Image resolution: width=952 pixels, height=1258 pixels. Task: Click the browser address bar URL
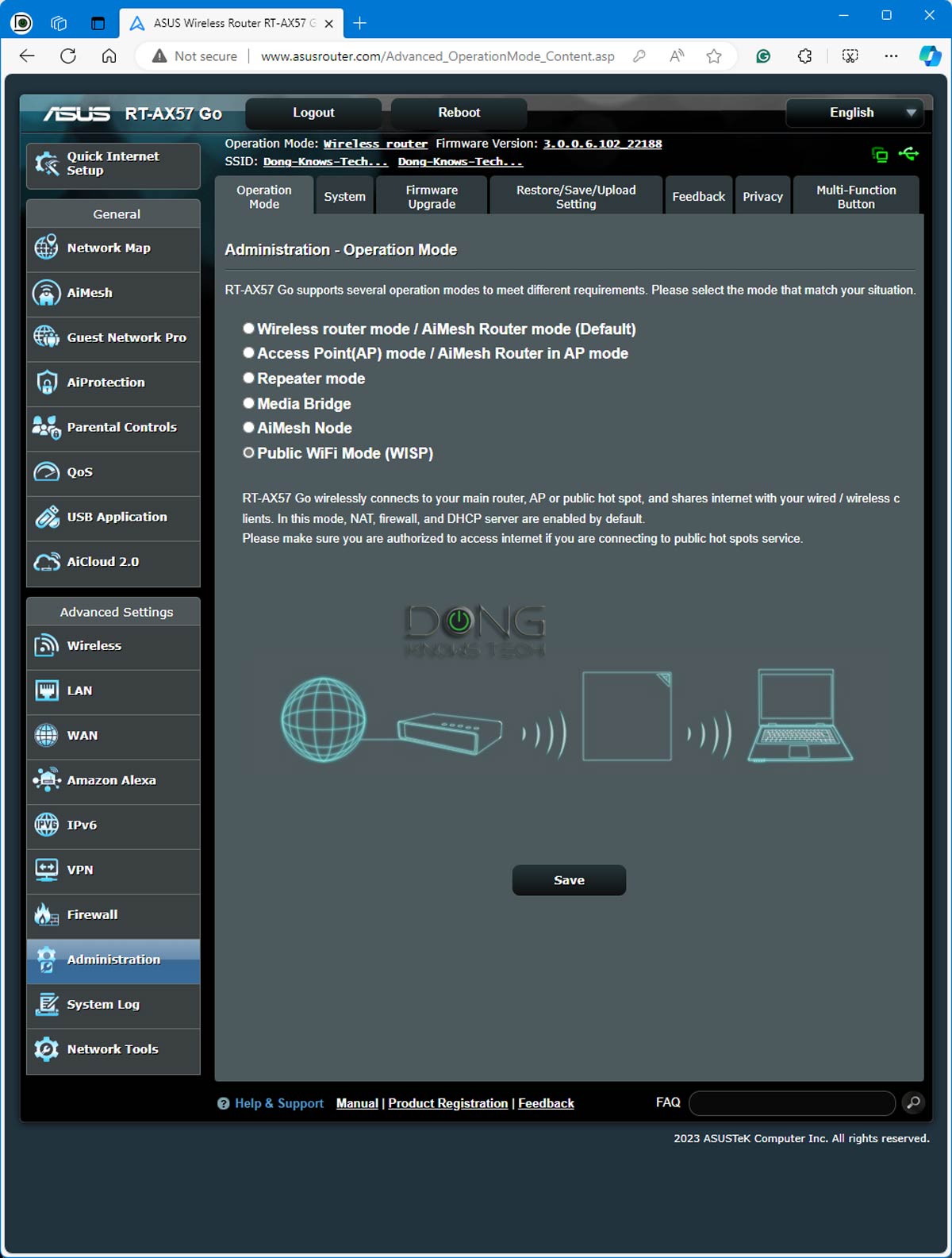pos(437,56)
